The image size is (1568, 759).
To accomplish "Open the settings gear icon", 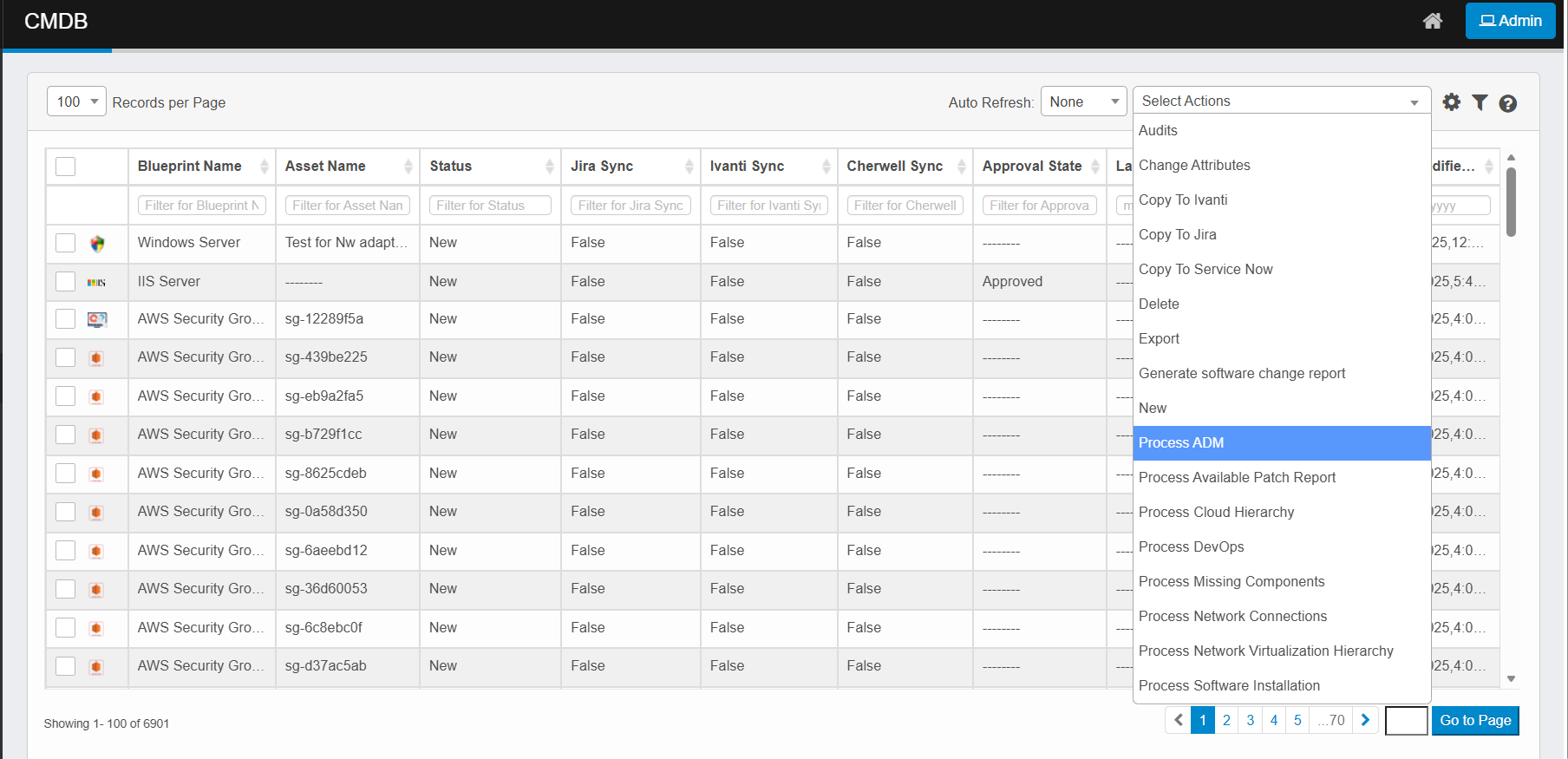I will click(x=1451, y=102).
